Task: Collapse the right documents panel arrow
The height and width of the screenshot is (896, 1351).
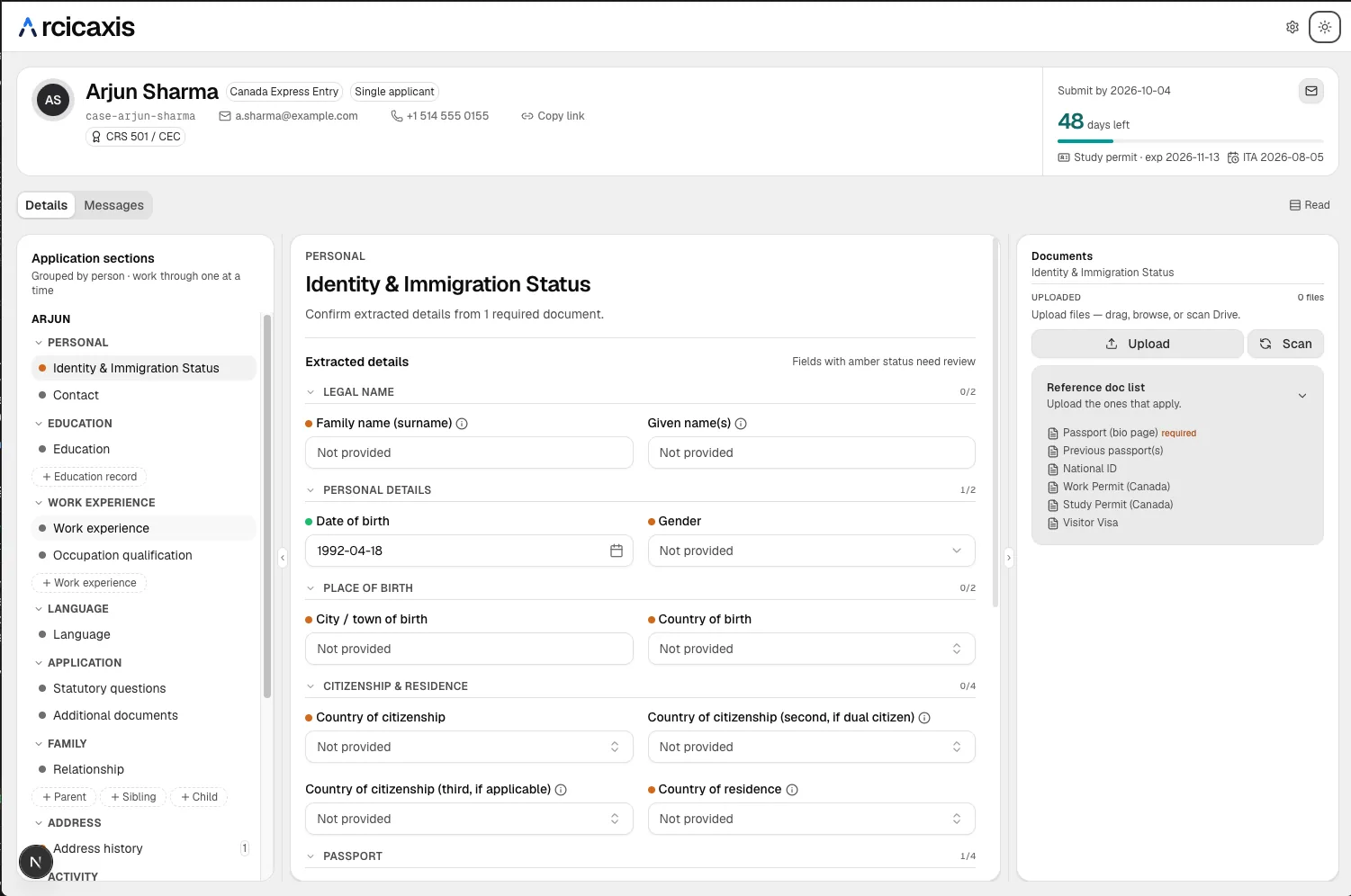Action: 1008,558
